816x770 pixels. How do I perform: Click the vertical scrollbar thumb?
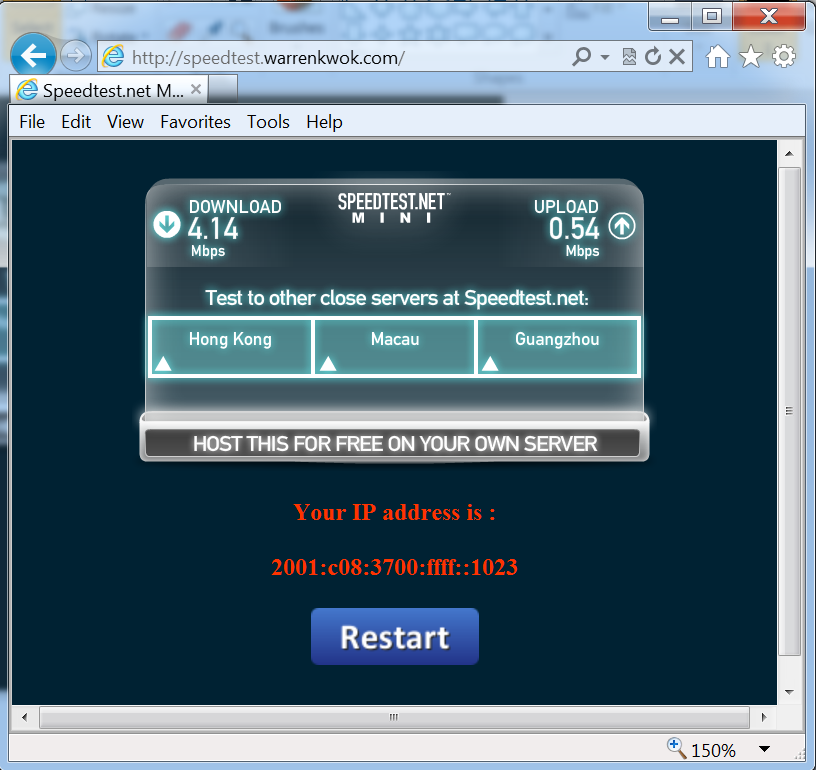tap(789, 411)
